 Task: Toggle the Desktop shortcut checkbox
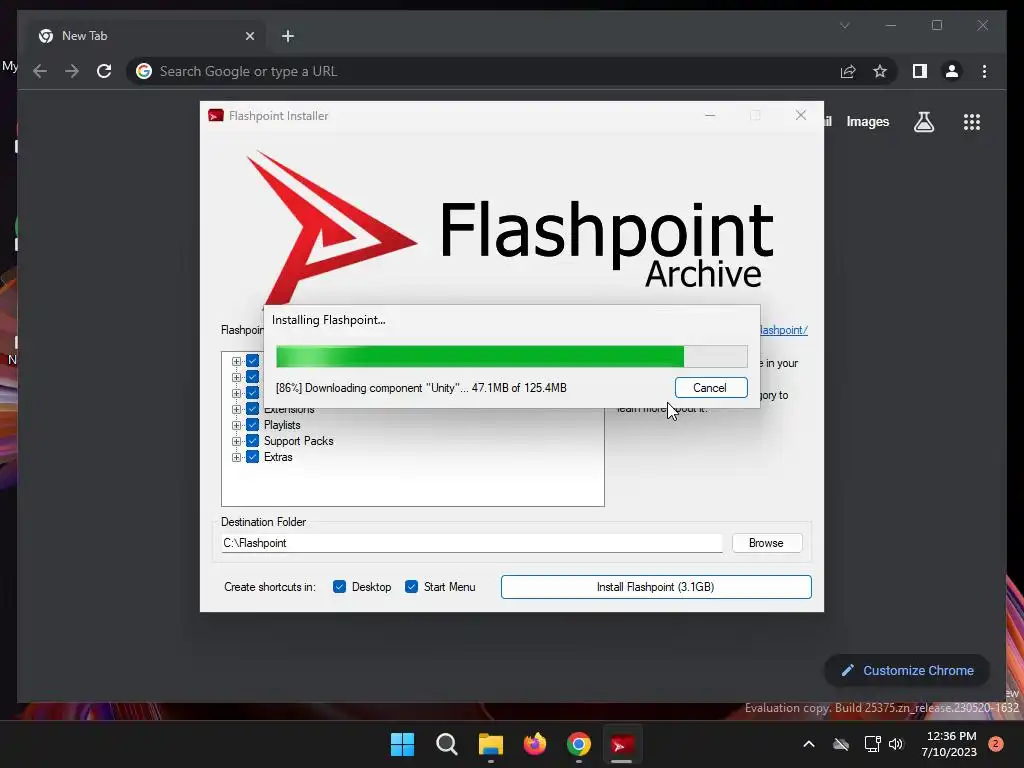coord(340,586)
